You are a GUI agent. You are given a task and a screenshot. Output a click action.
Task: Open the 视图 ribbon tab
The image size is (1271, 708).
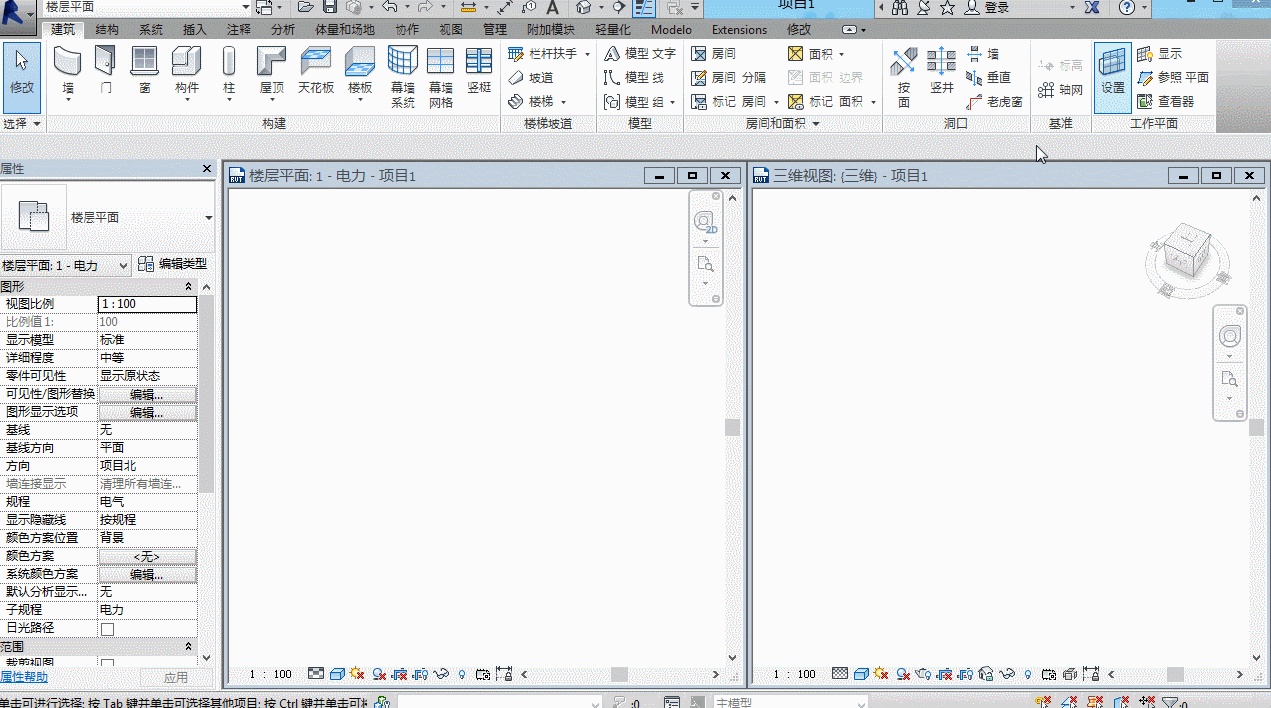[x=451, y=30]
